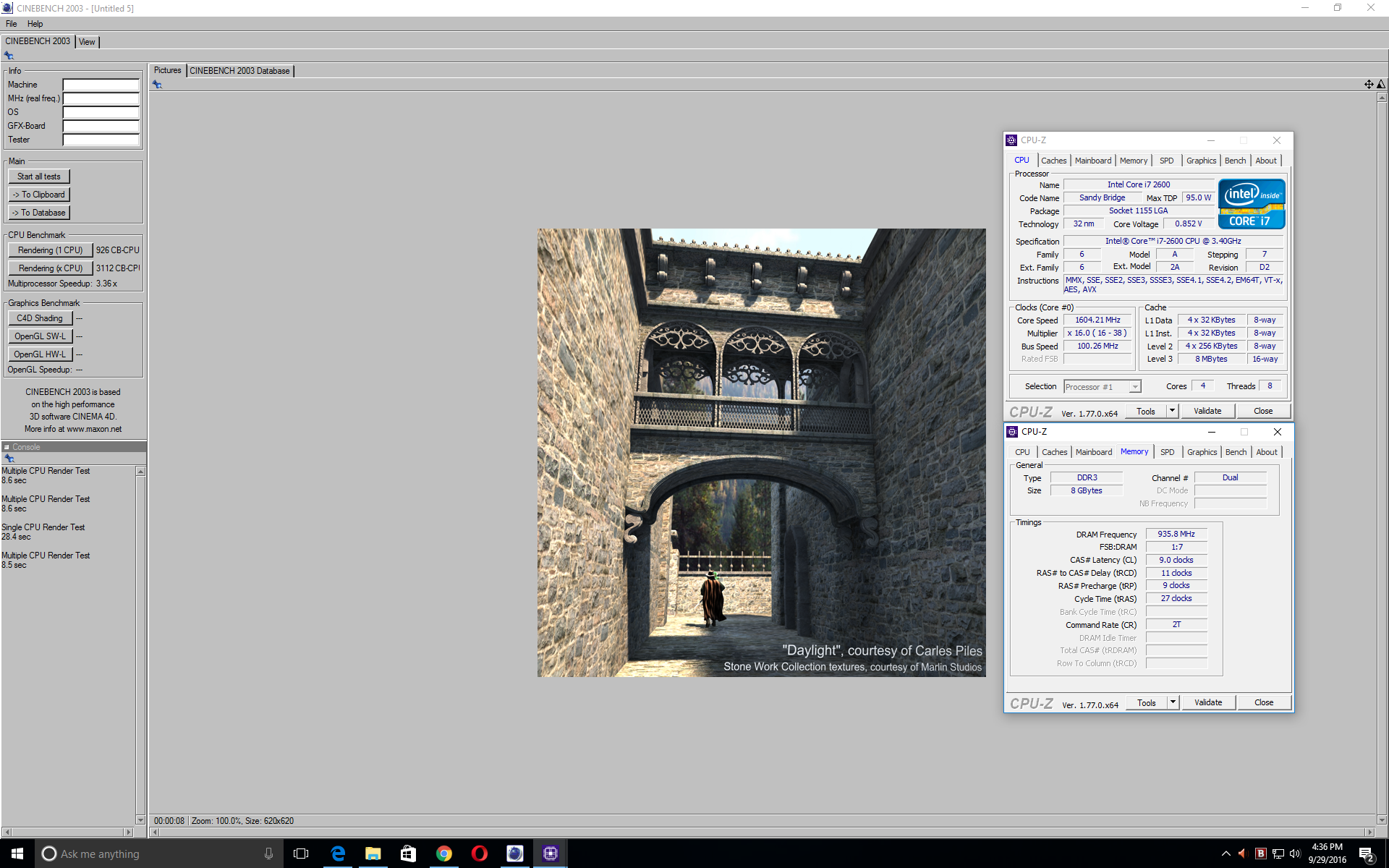Open the Windows Store taskbar icon
This screenshot has height=868, width=1389.
pos(409,854)
